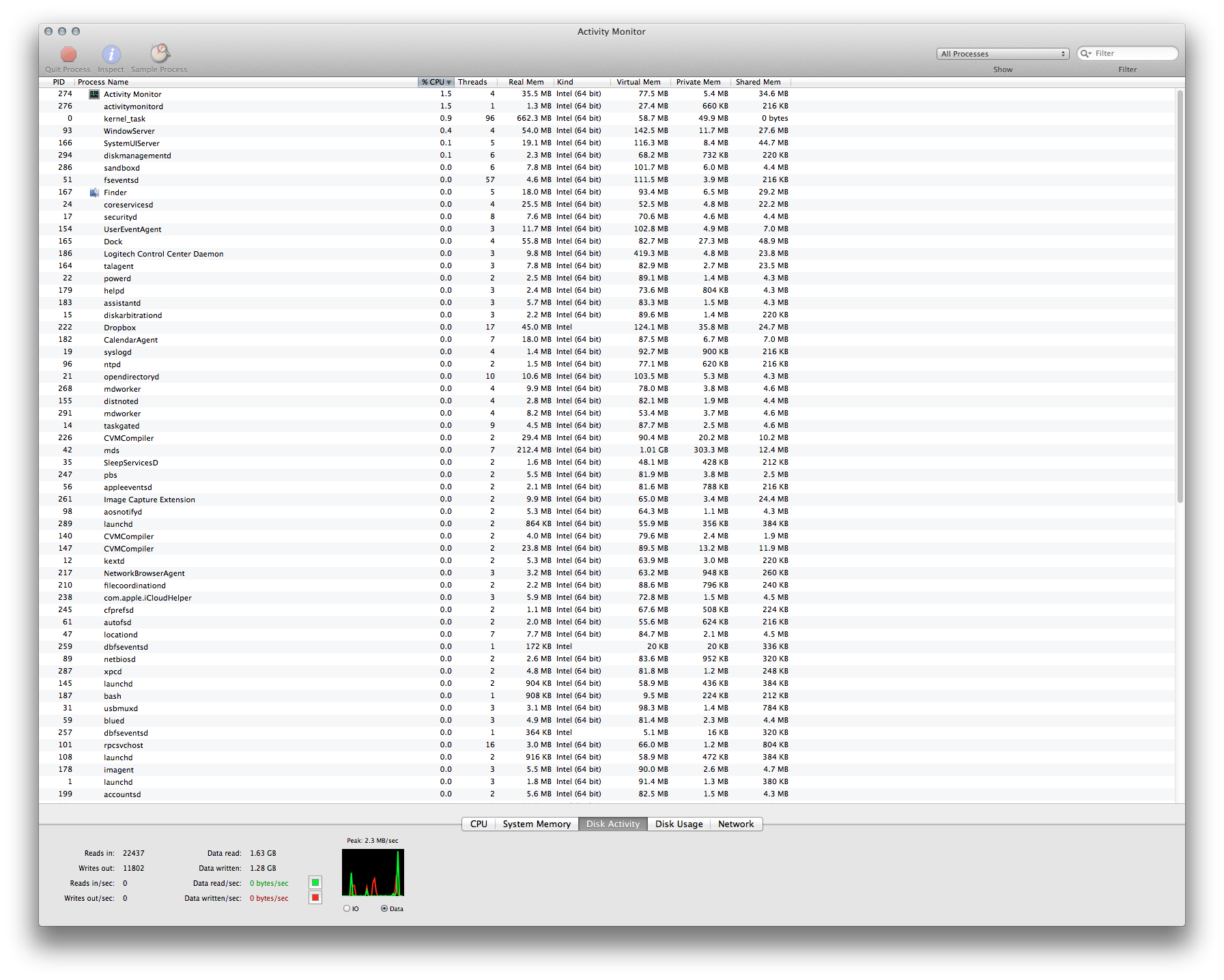Select the Data radio button
This screenshot has height=980, width=1224.
click(x=384, y=908)
